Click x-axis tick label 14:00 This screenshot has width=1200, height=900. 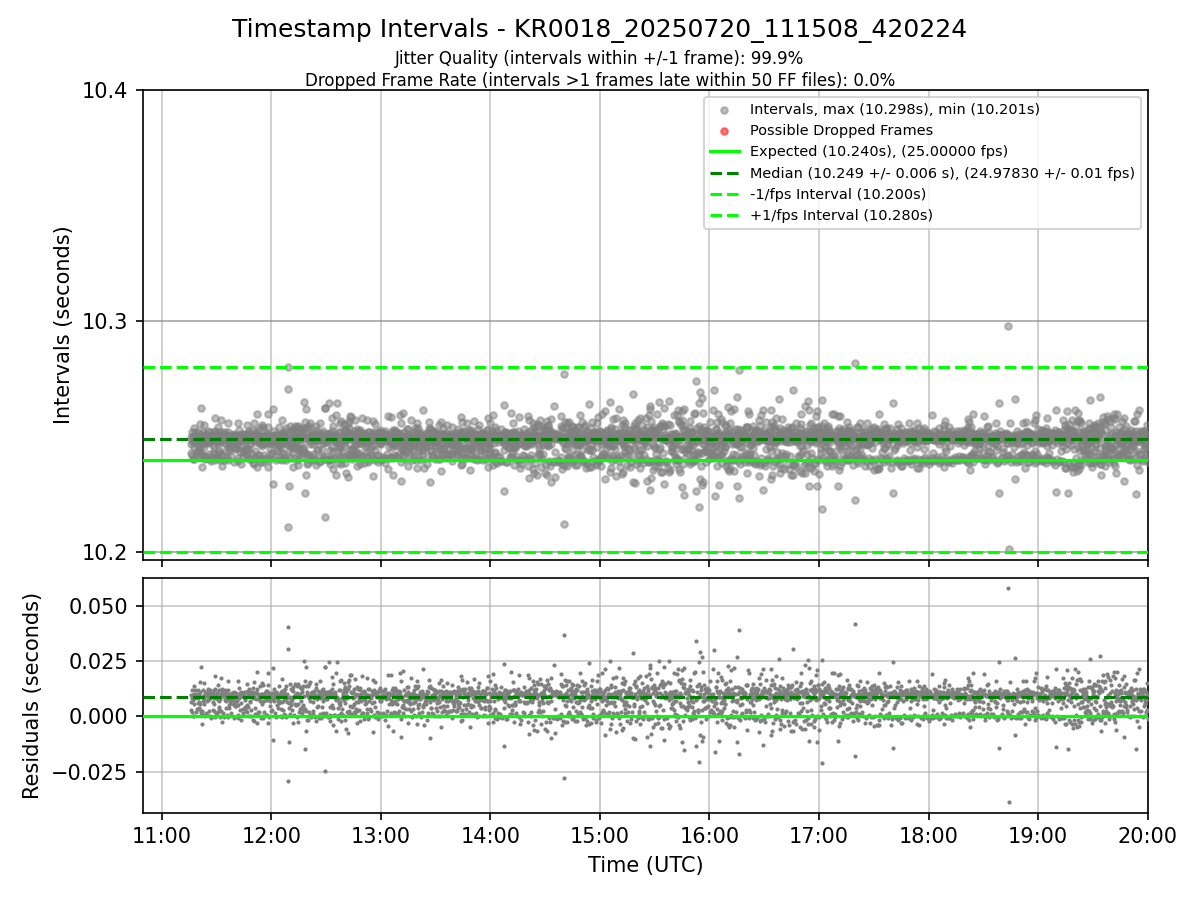490,835
